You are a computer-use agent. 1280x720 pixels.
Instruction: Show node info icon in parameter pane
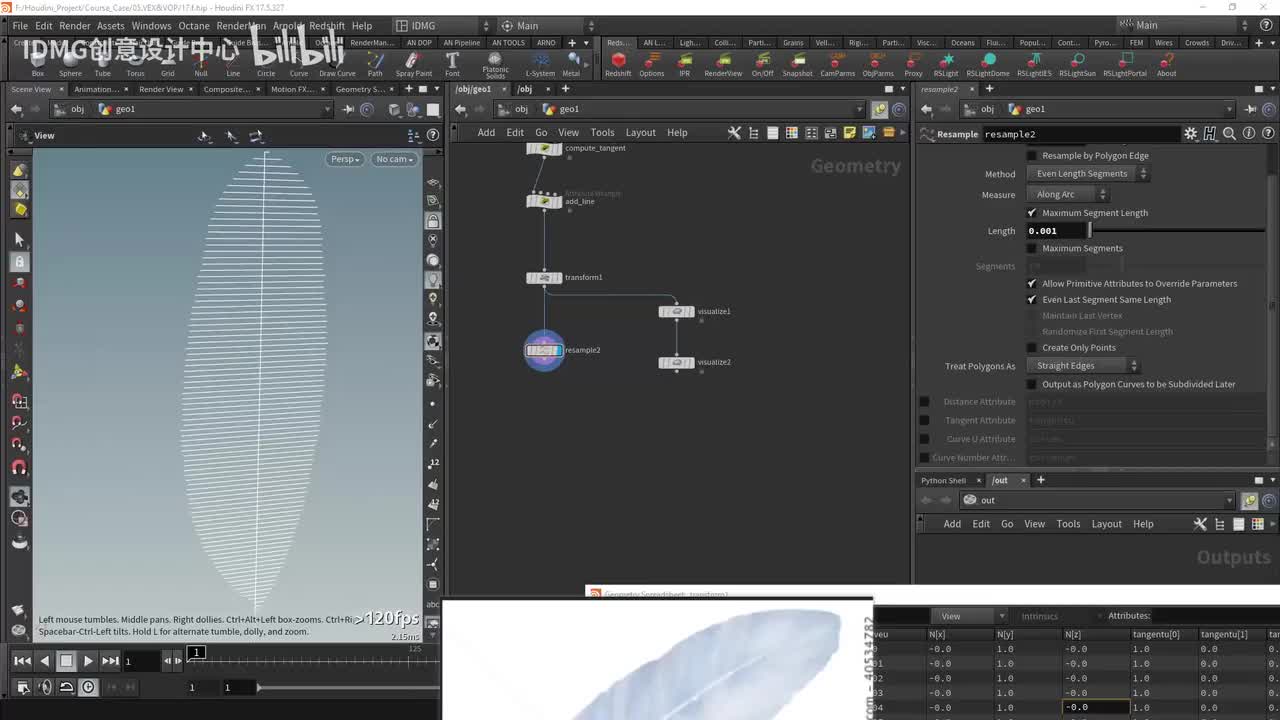pos(1248,134)
